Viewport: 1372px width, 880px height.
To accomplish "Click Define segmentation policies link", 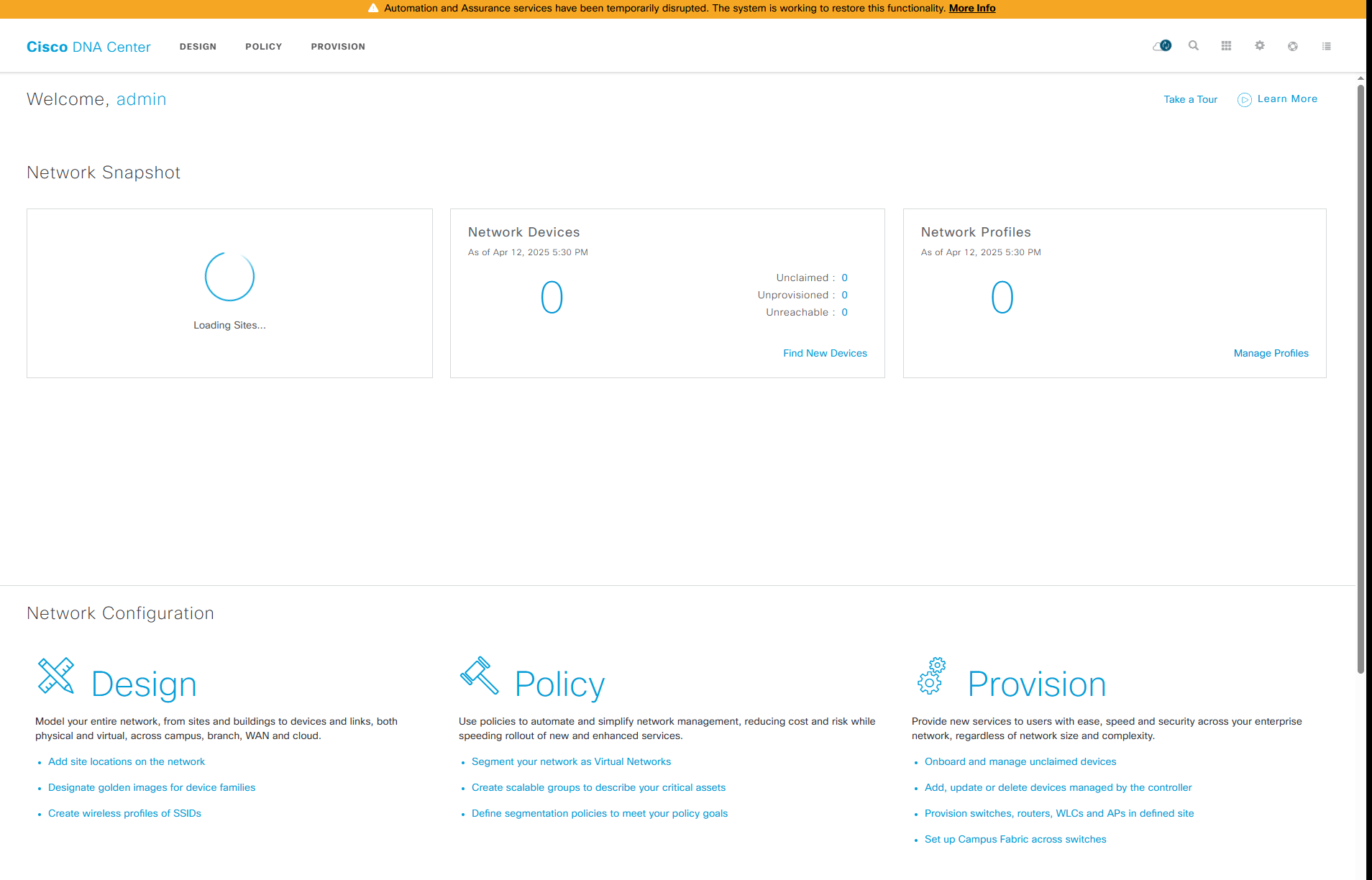I will coord(600,813).
